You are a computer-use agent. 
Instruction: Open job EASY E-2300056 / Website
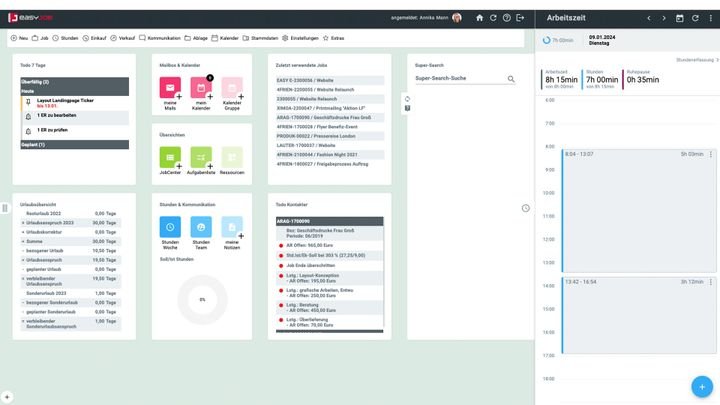pos(330,80)
